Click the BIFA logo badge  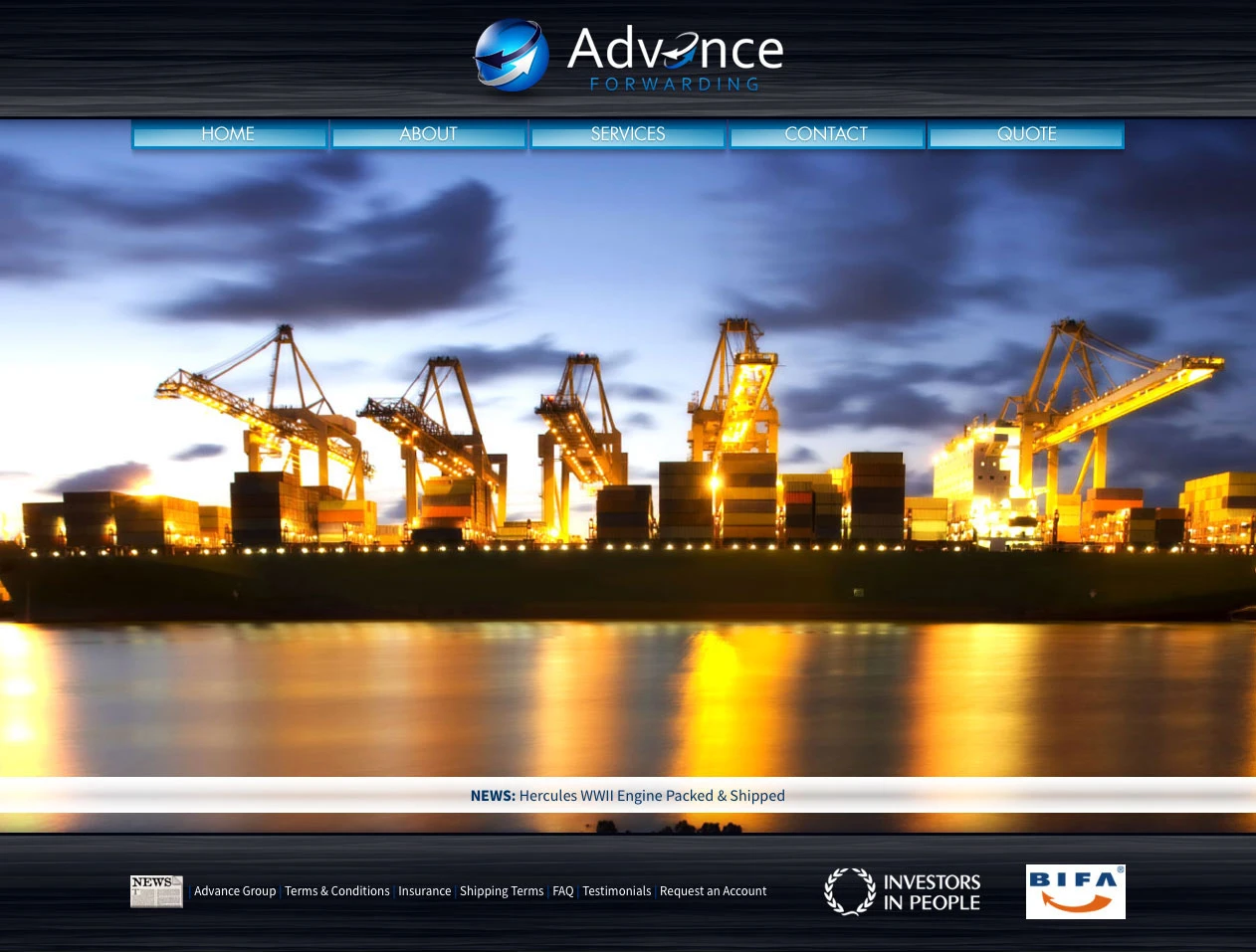coord(1075,891)
